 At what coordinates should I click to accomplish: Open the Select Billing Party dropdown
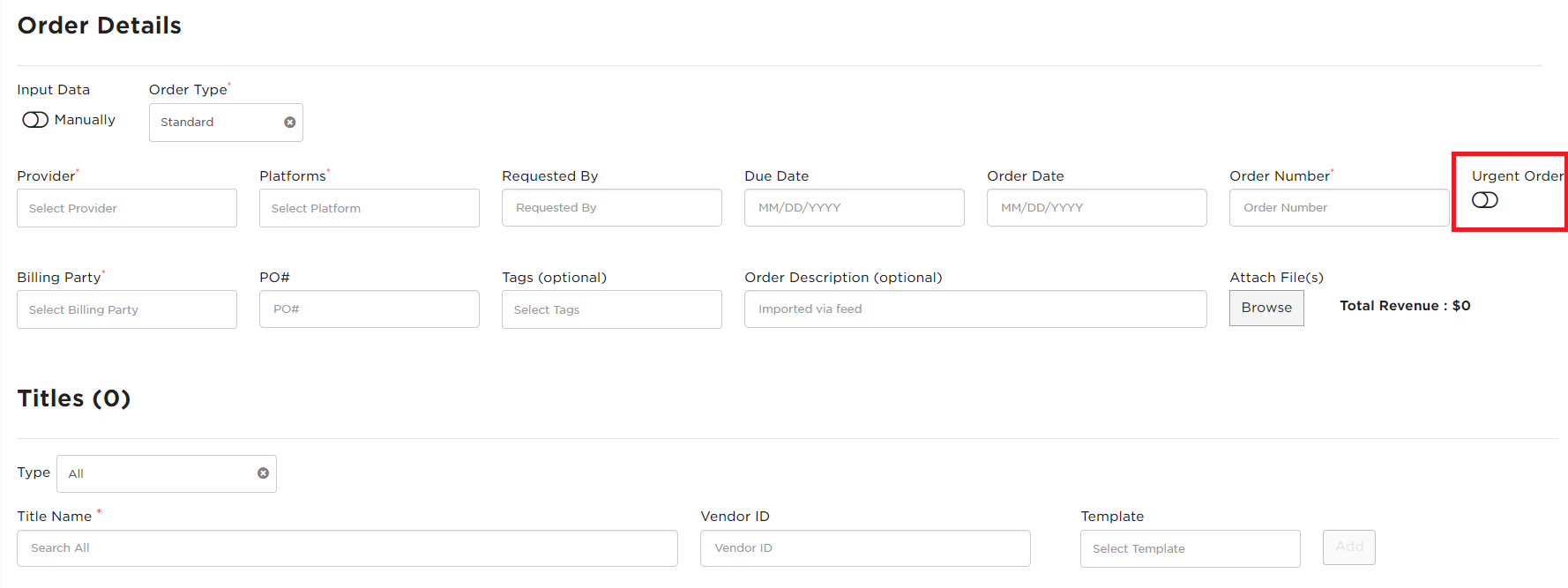(127, 309)
